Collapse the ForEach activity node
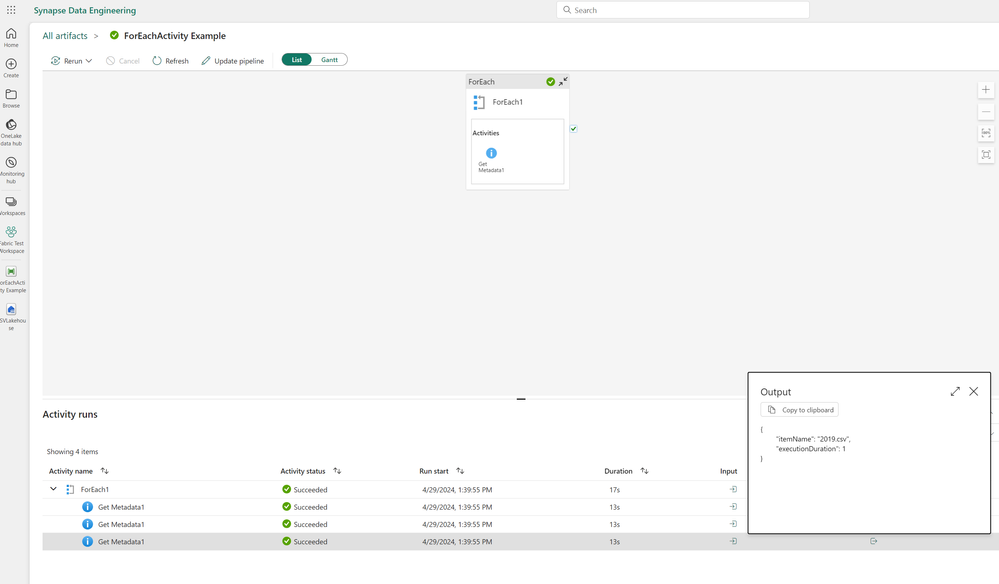The height and width of the screenshot is (584, 999). 563,82
